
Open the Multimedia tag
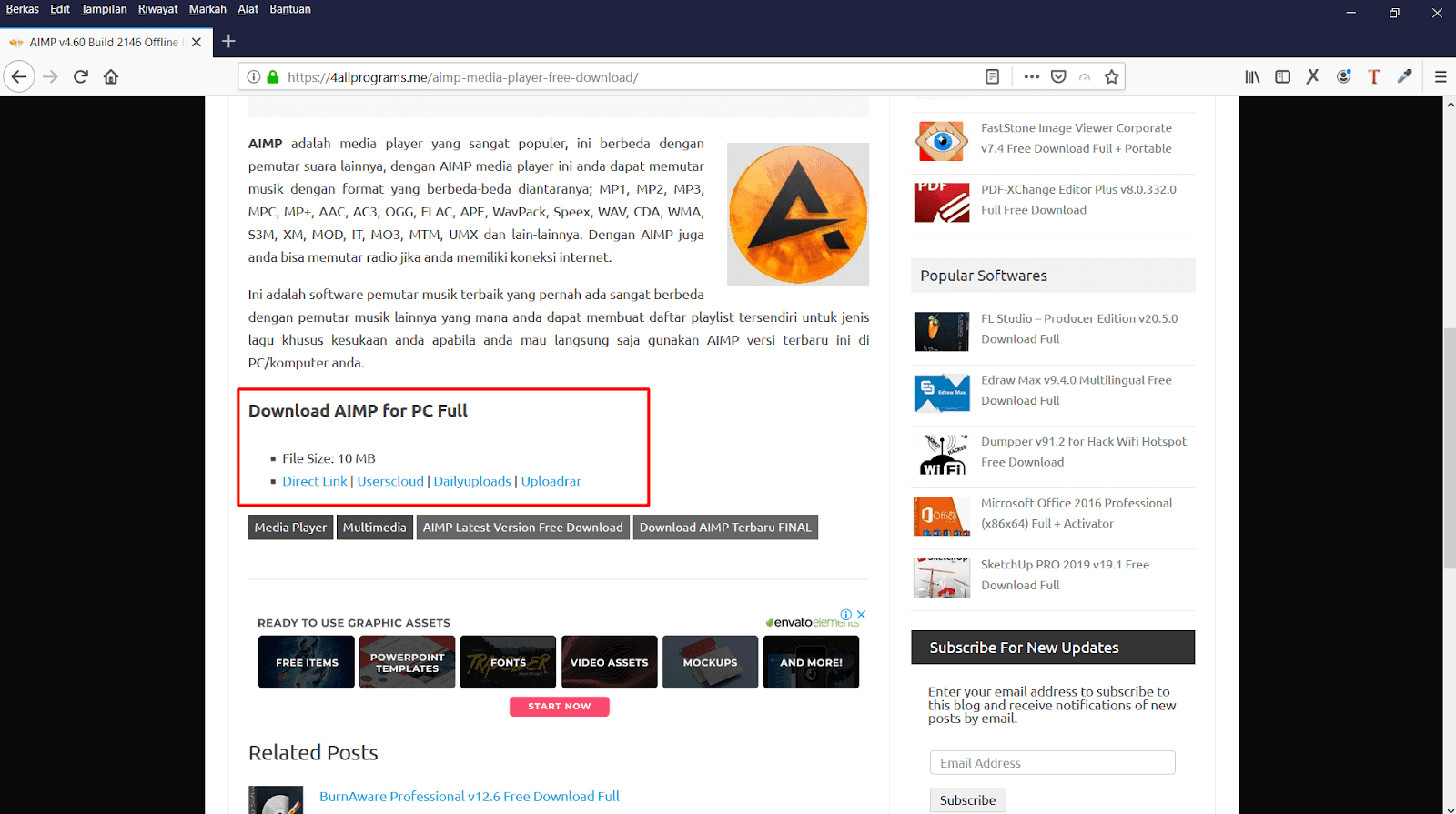point(374,528)
